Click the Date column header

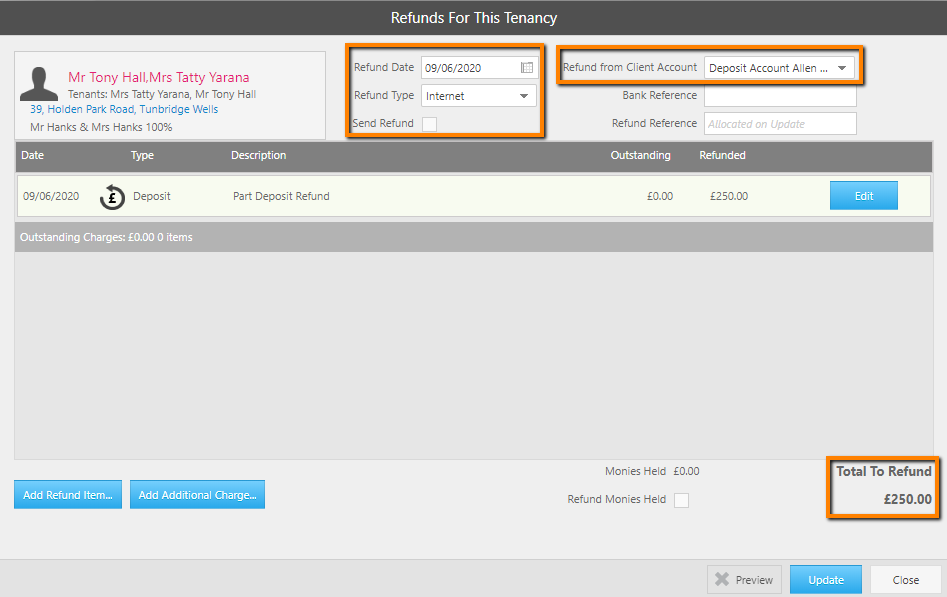point(33,155)
